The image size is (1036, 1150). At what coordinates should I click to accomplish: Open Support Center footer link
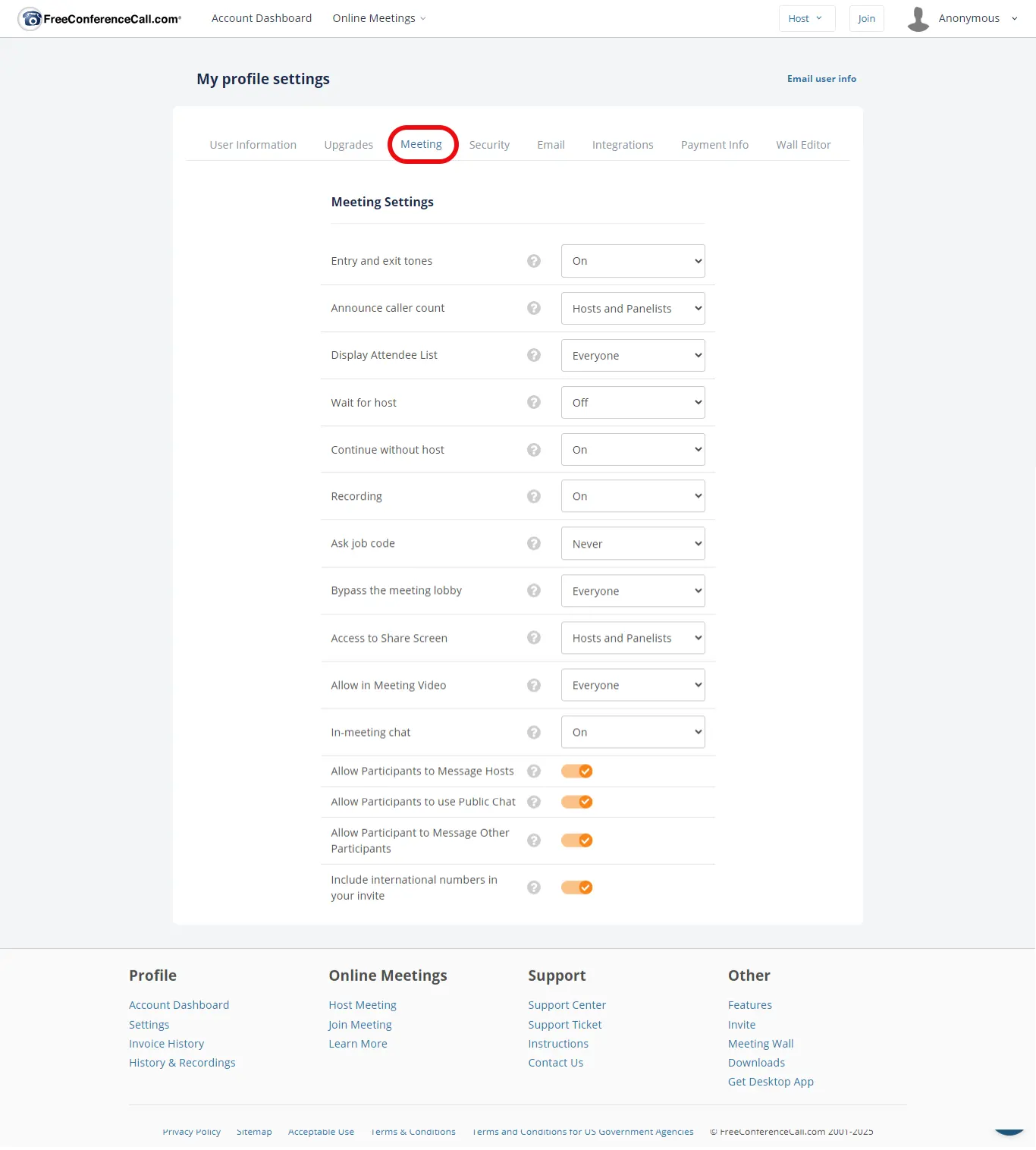tap(567, 1005)
